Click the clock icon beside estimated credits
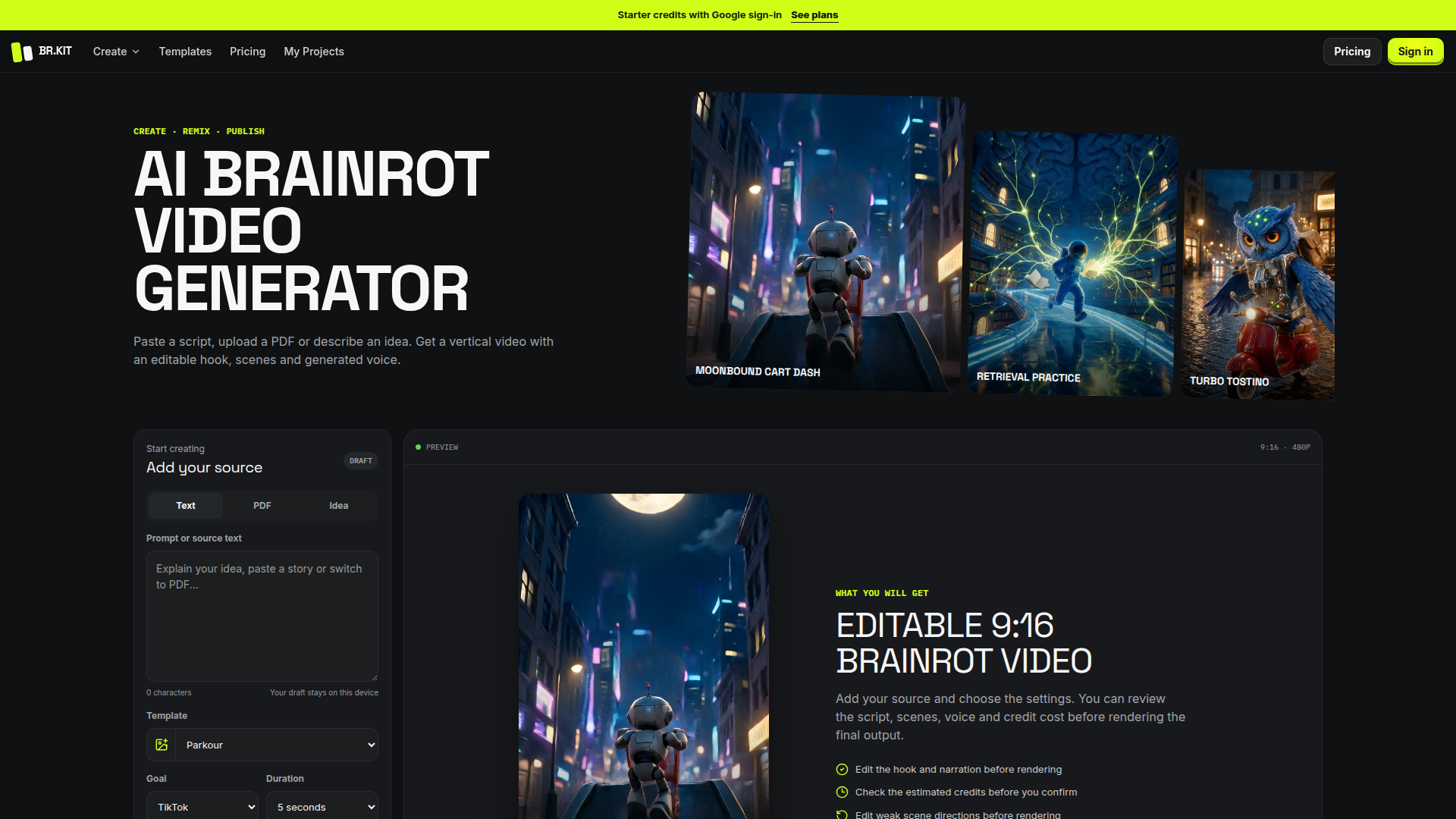1456x819 pixels. (842, 792)
